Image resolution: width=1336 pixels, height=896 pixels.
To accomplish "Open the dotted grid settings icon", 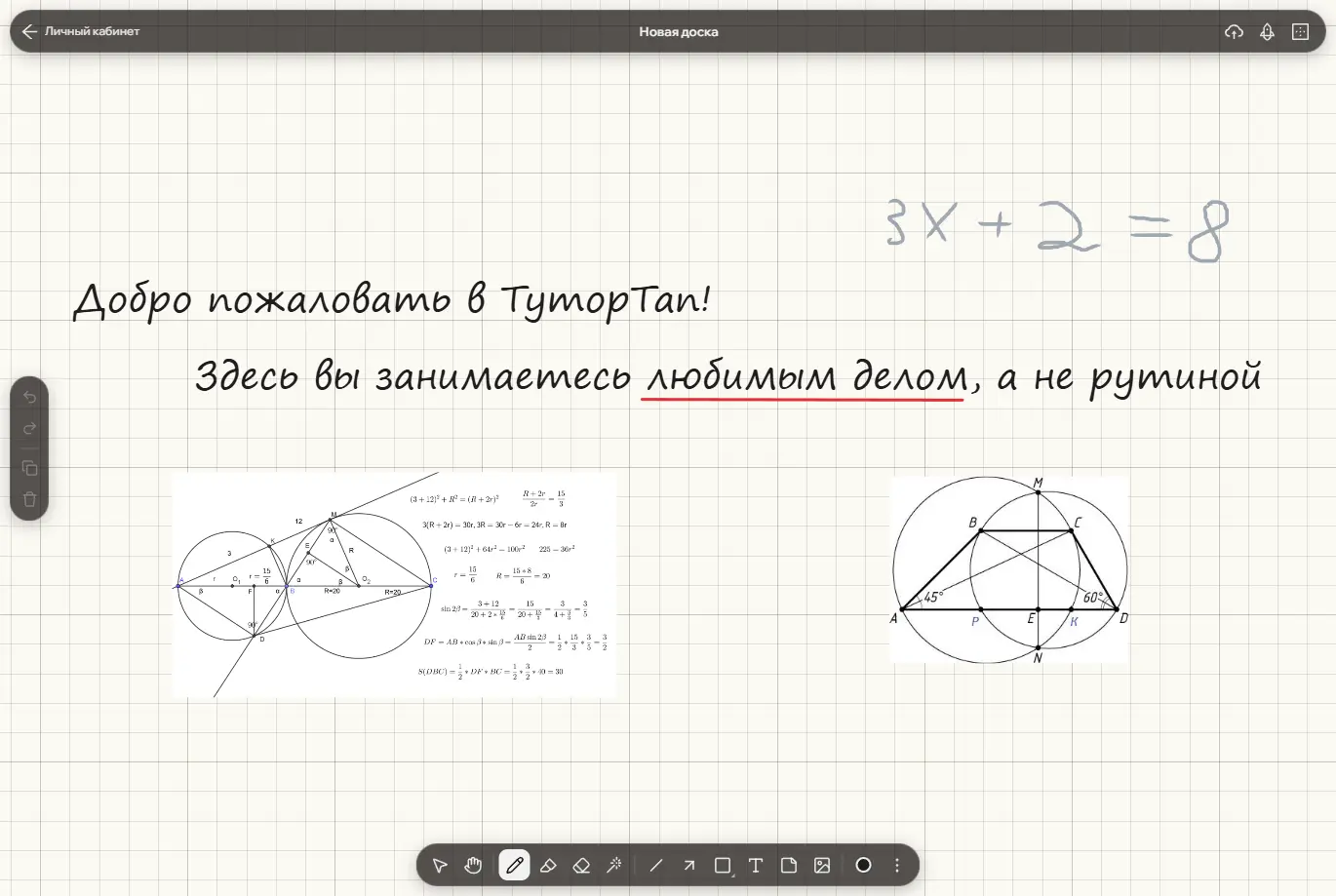I will tap(1300, 31).
